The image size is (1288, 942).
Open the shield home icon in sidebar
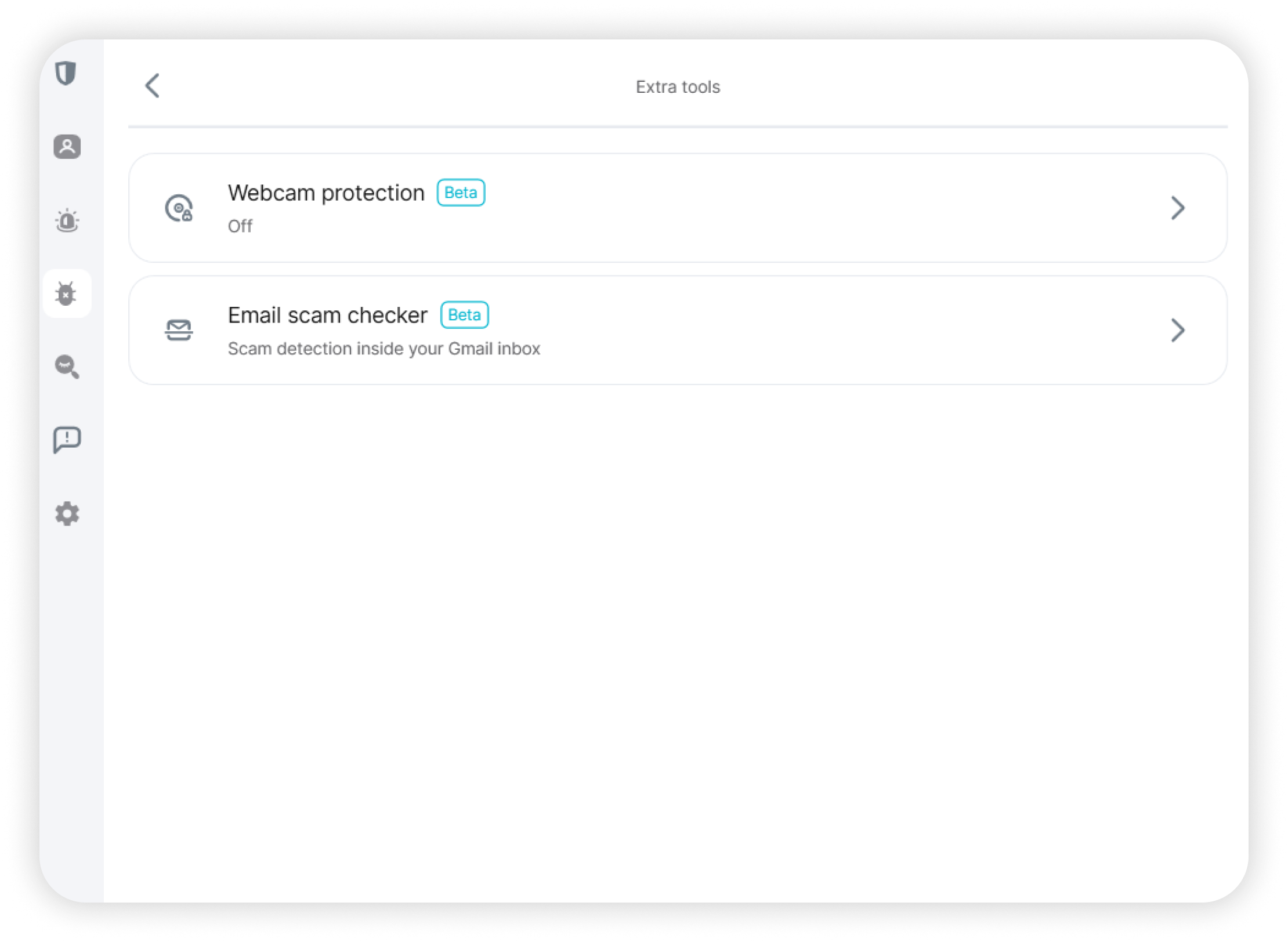66,73
